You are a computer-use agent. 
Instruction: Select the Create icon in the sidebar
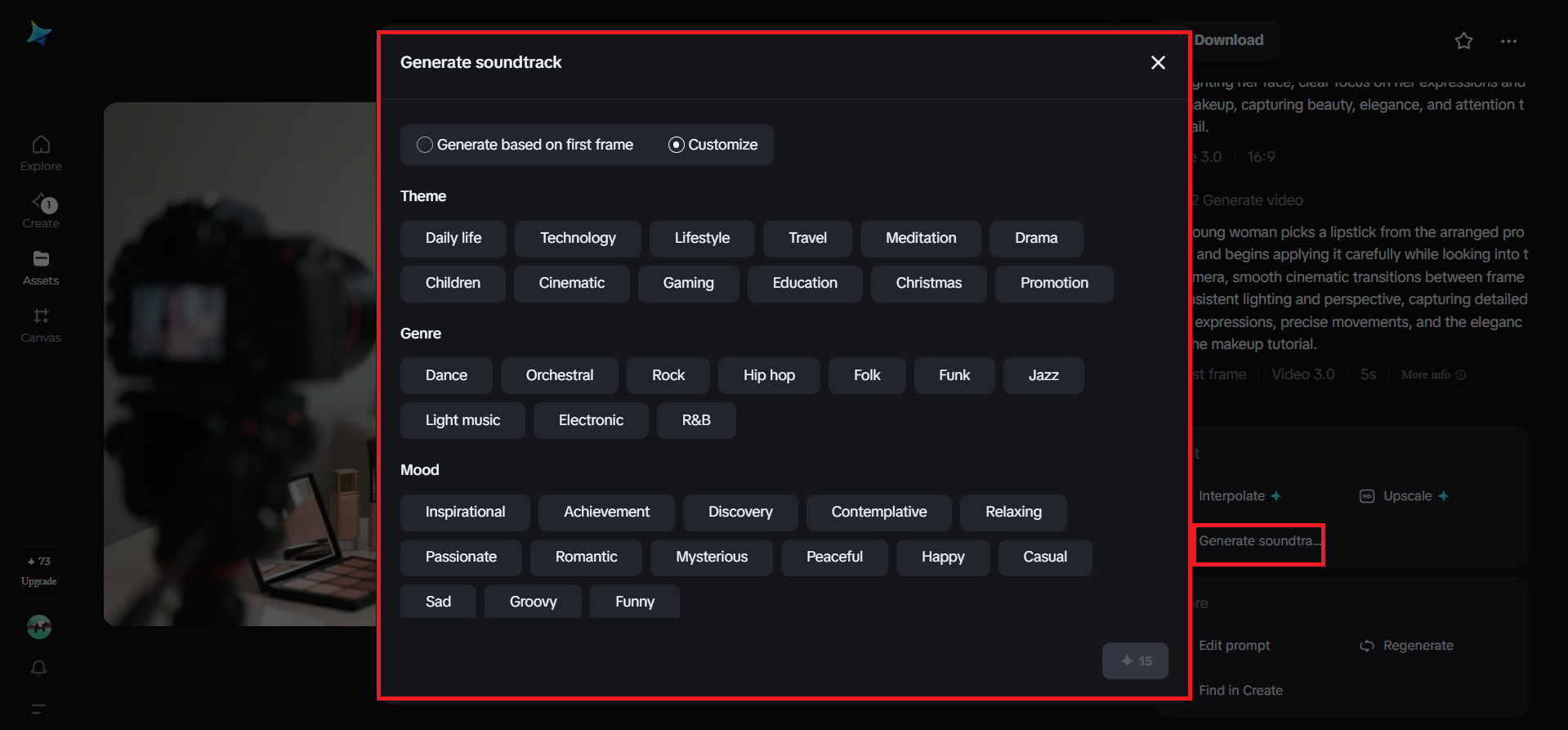point(40,210)
